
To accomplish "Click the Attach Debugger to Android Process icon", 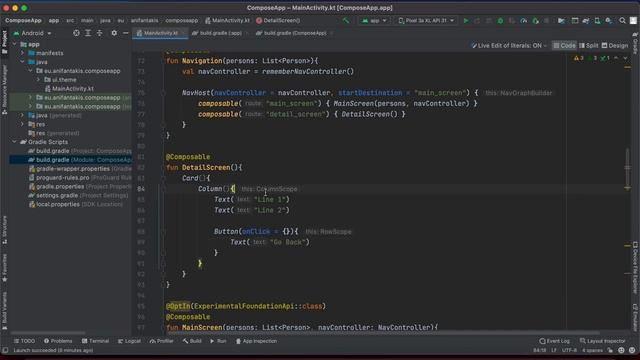I will click(x=535, y=20).
